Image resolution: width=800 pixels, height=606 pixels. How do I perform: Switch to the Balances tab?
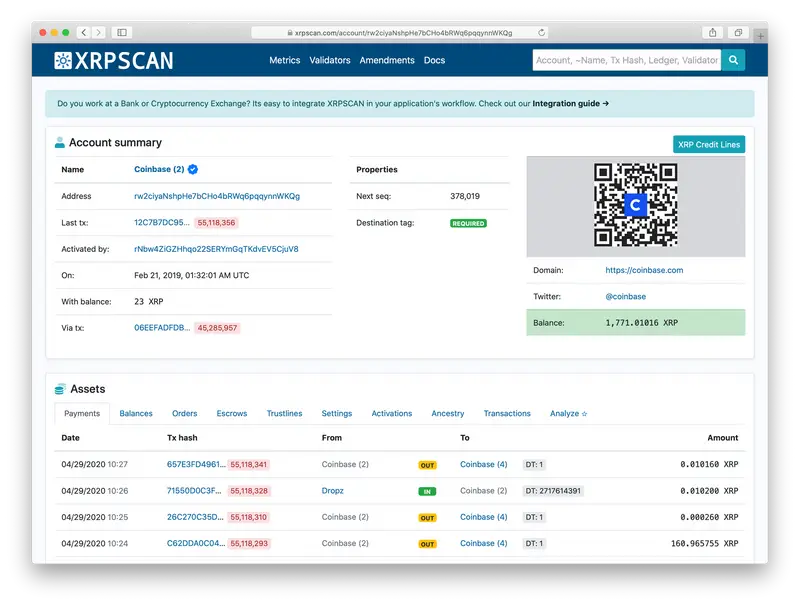(x=136, y=413)
